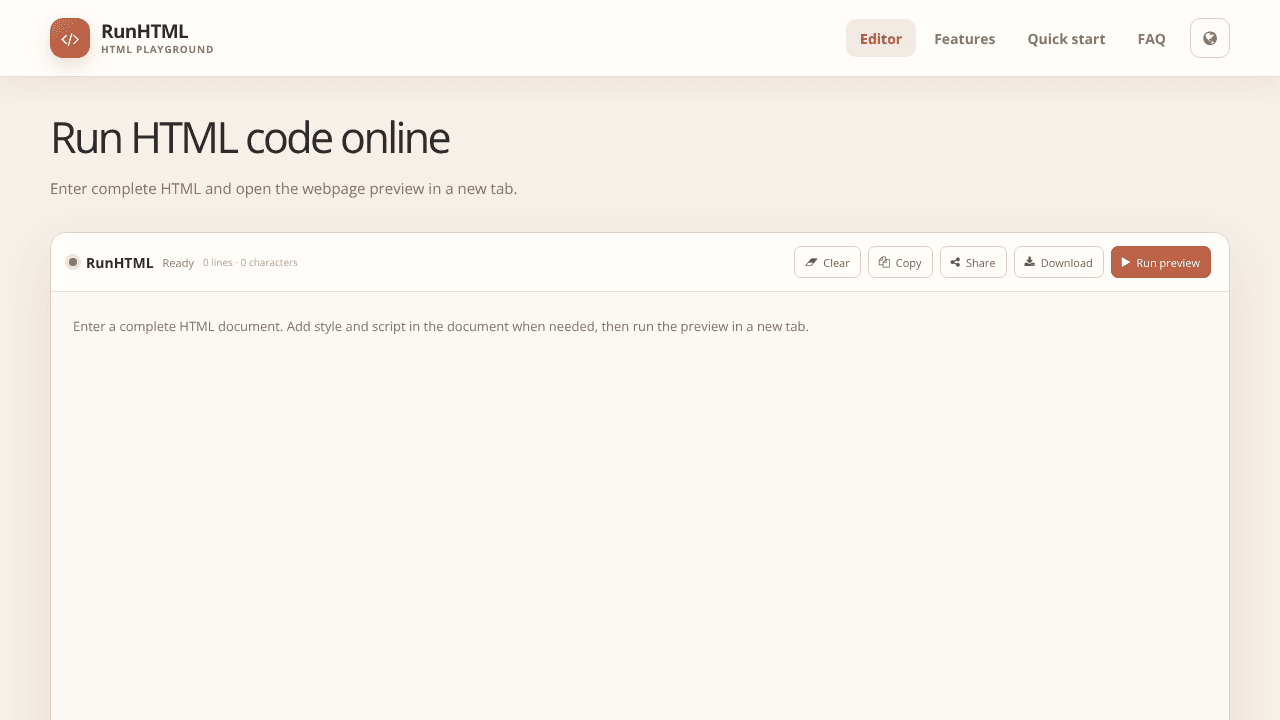Open the language globe selector
The height and width of the screenshot is (720, 1280).
pyautogui.click(x=1210, y=38)
